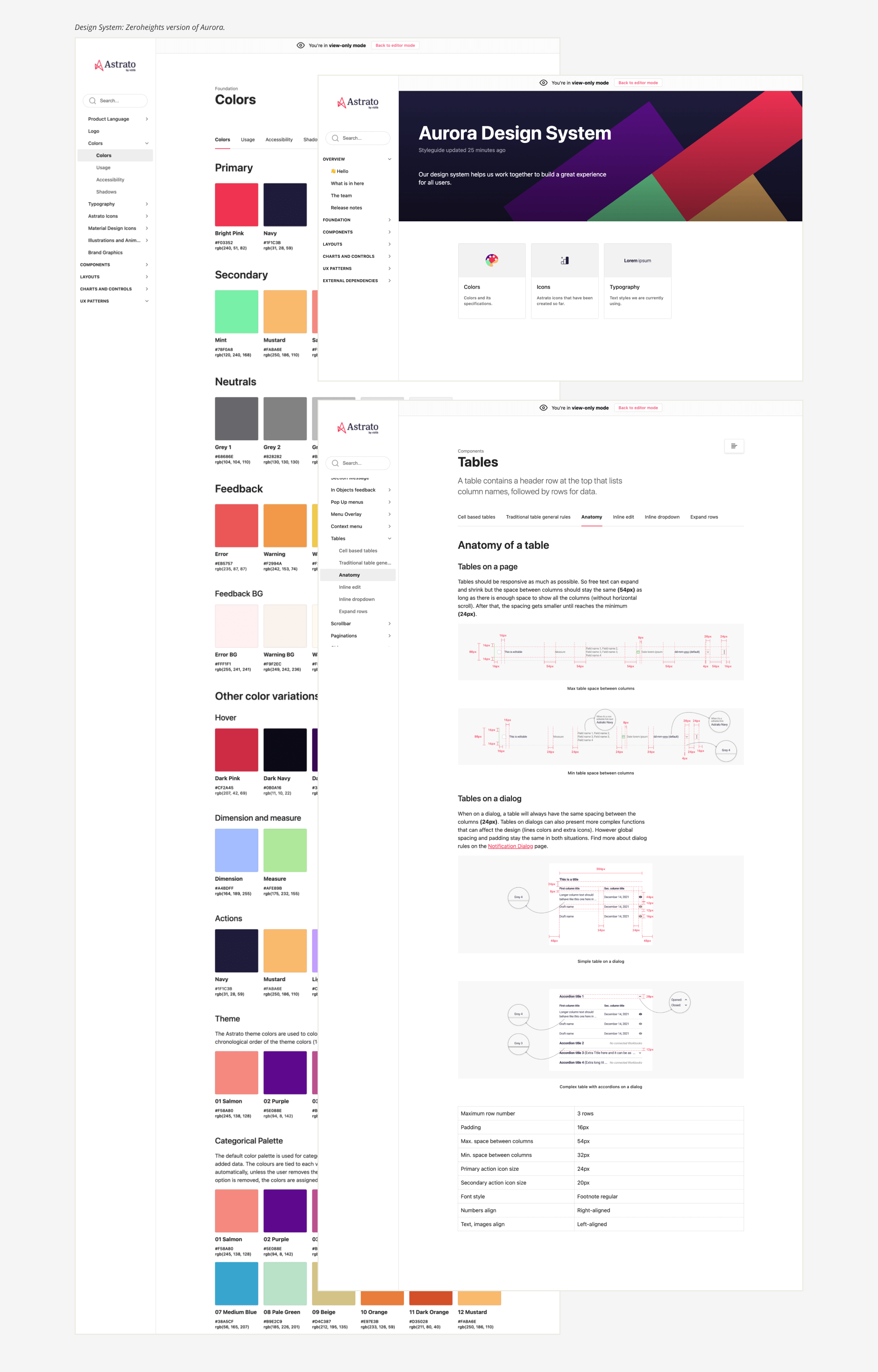Click the Maximum row number table cell

click(516, 1113)
